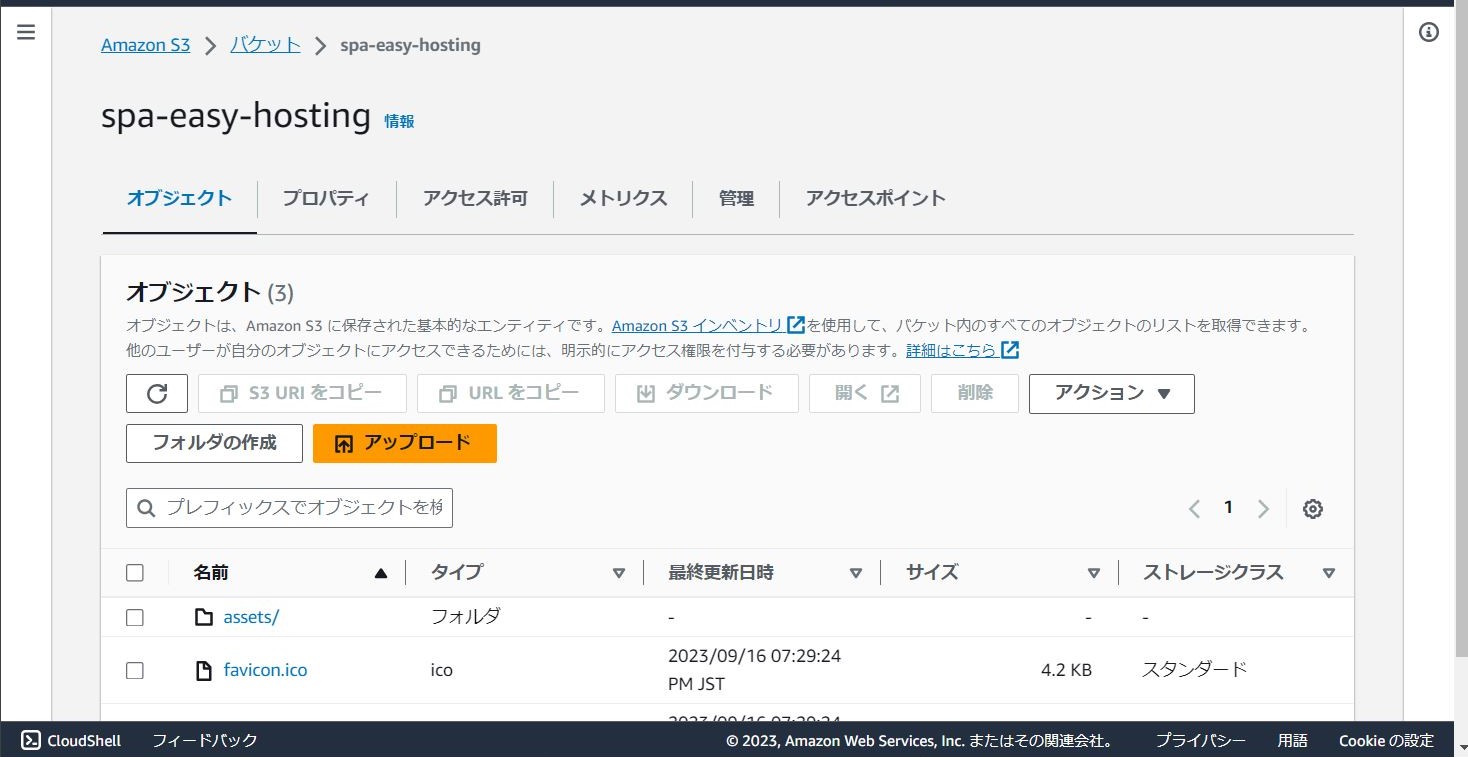Go to previous page arrow
The width and height of the screenshot is (1468, 757).
[x=1194, y=509]
